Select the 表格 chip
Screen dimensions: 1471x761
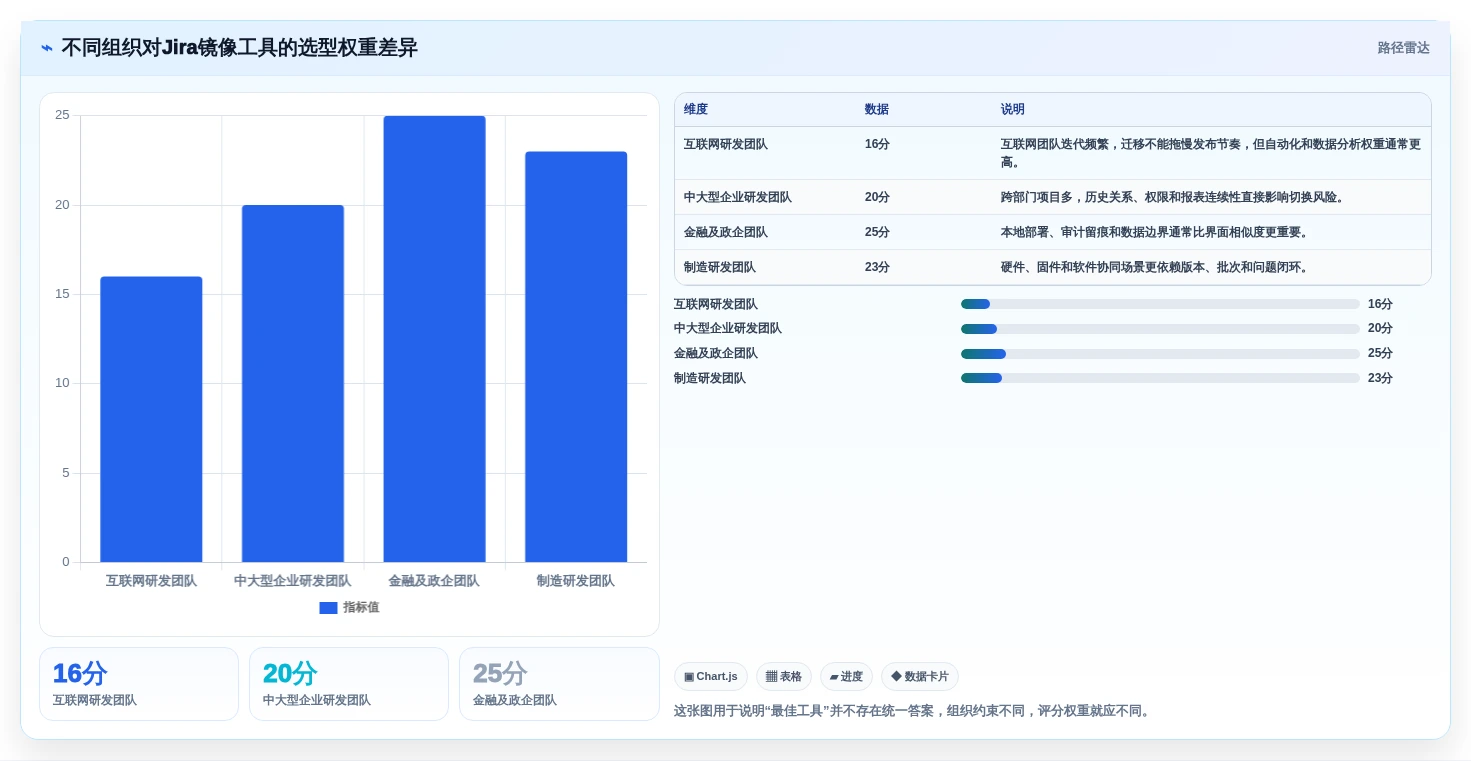tap(784, 676)
